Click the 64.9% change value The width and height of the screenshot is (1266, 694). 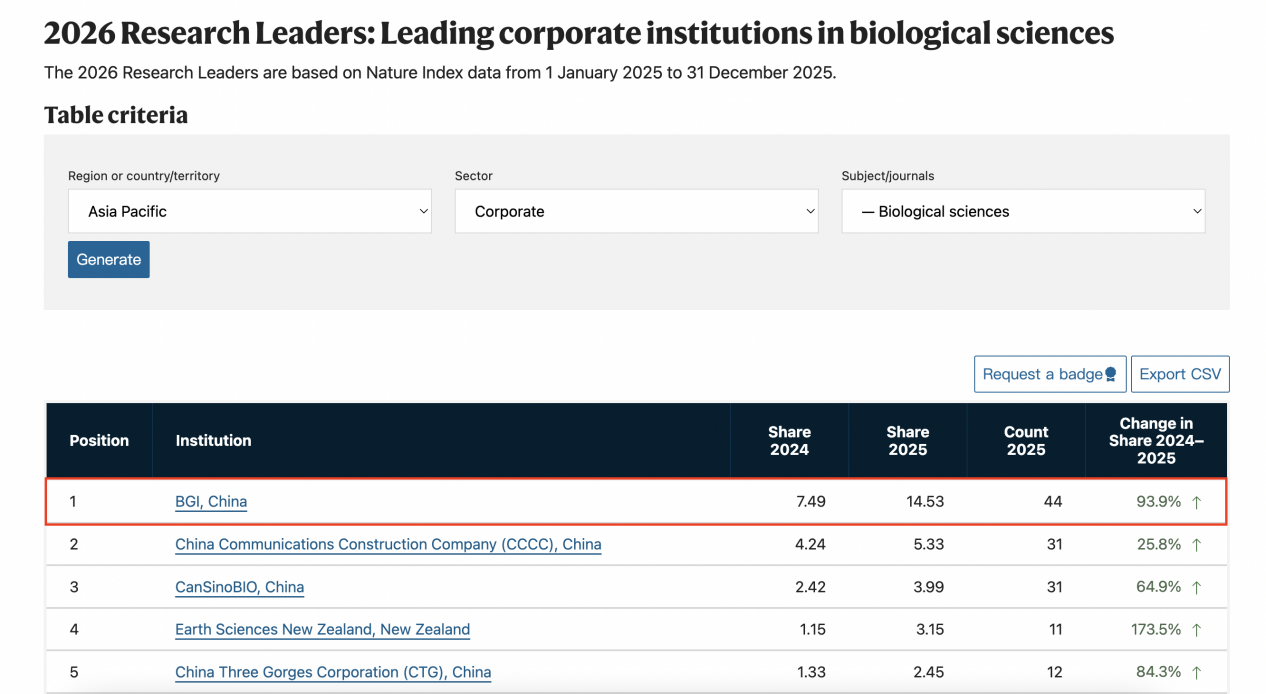pyautogui.click(x=1158, y=587)
